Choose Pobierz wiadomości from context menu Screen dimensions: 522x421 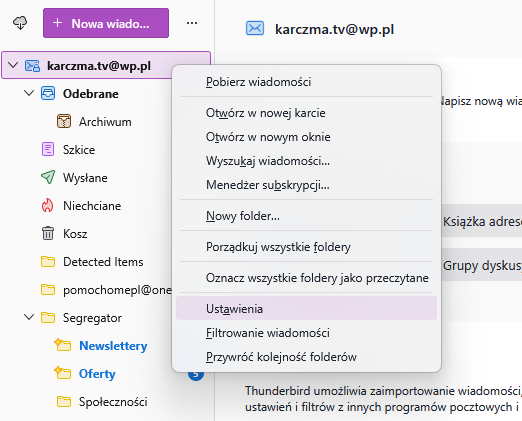[306, 82]
